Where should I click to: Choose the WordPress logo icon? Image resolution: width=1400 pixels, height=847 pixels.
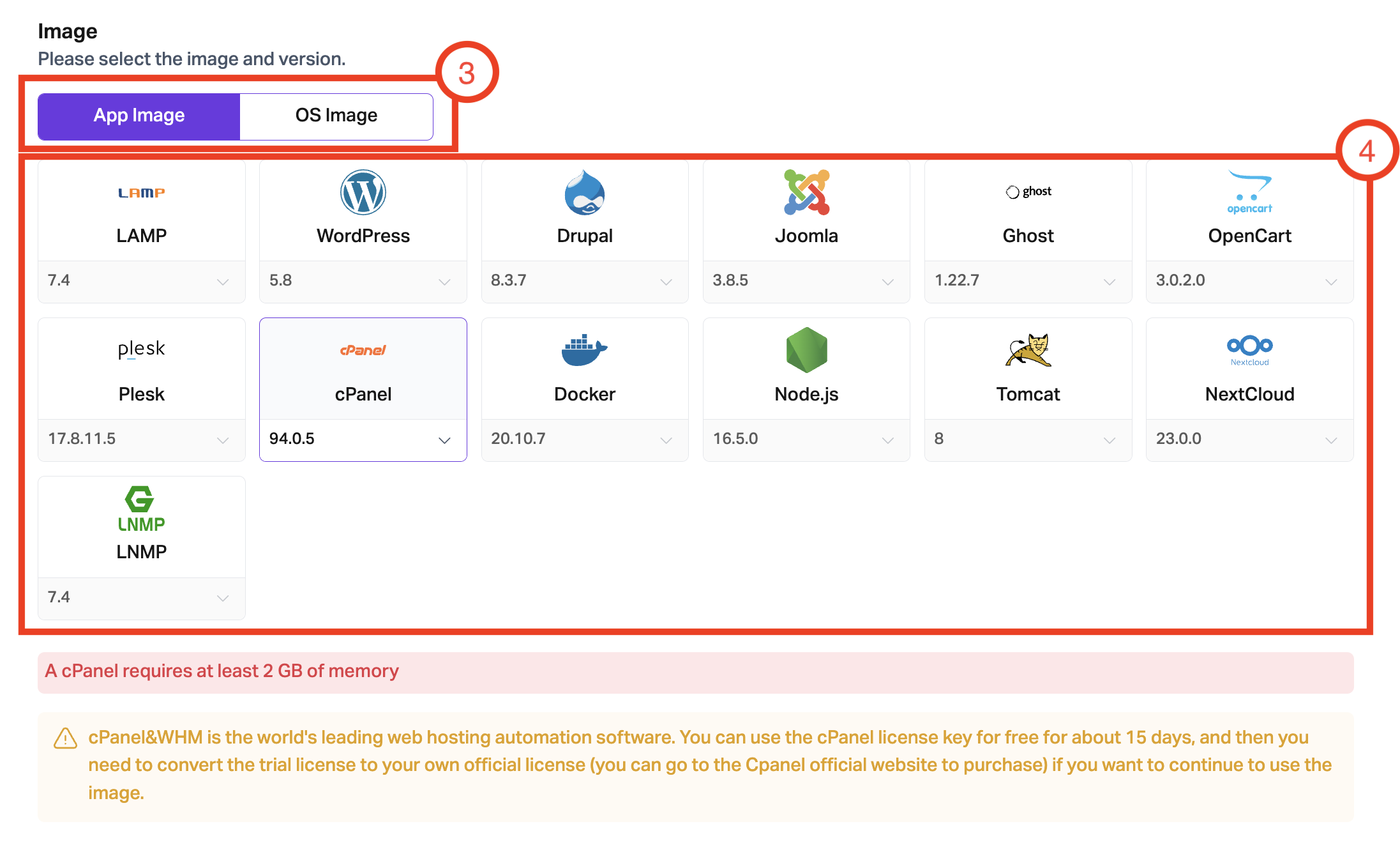pyautogui.click(x=363, y=192)
